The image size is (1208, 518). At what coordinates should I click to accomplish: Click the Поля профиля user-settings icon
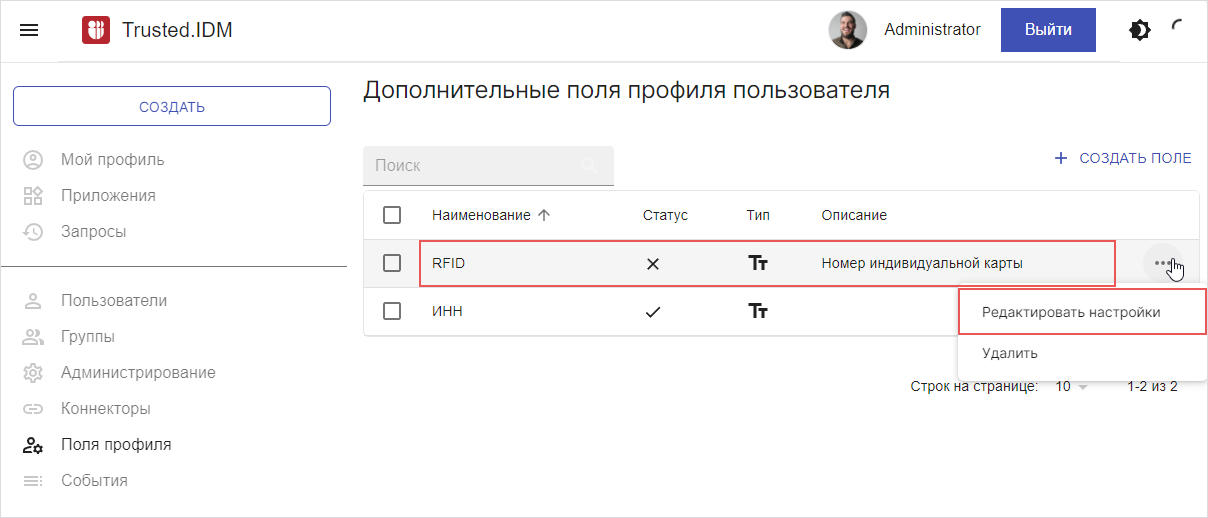[x=33, y=445]
